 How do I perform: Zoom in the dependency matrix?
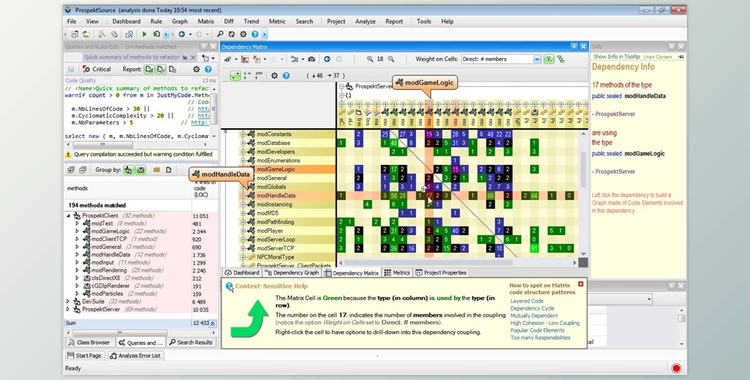pyautogui.click(x=370, y=59)
